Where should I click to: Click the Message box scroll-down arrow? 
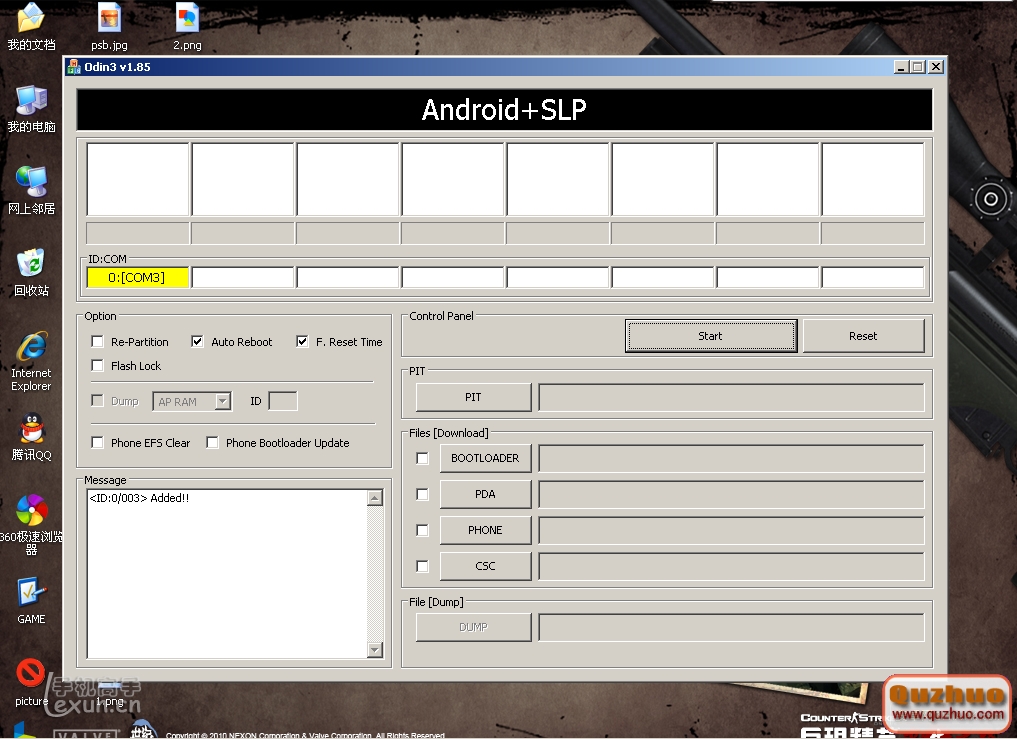click(x=375, y=650)
